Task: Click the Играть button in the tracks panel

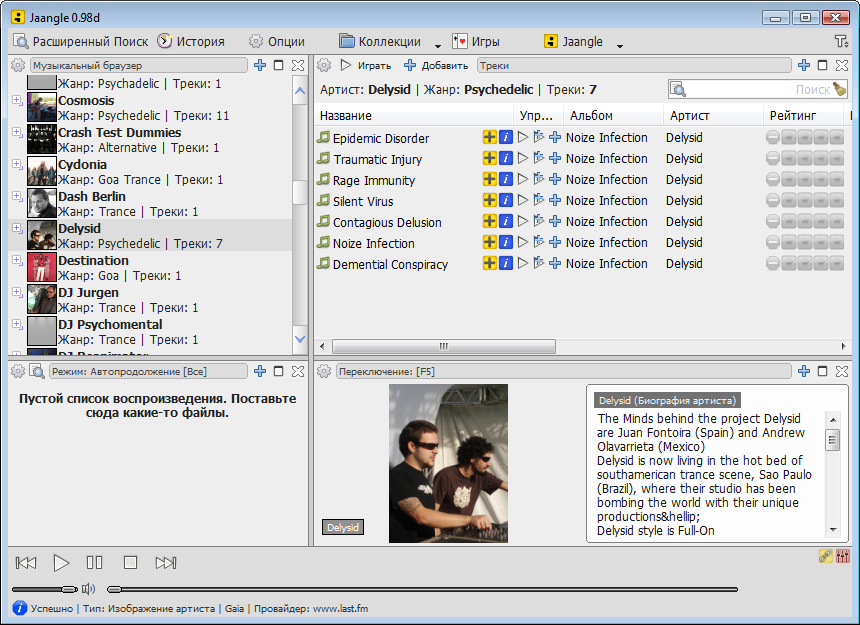Action: point(366,65)
